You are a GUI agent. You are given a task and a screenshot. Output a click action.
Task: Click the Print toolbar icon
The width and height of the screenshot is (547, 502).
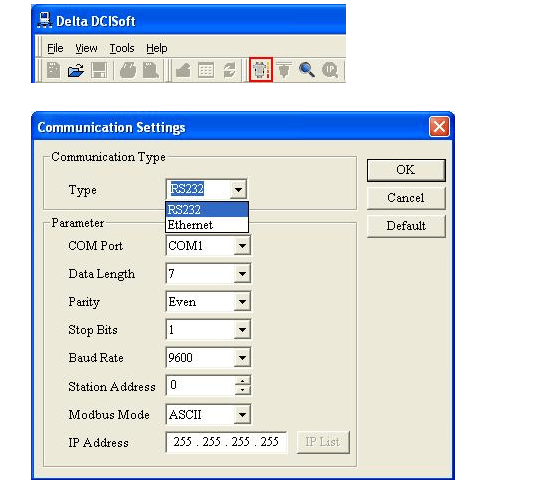point(128,70)
